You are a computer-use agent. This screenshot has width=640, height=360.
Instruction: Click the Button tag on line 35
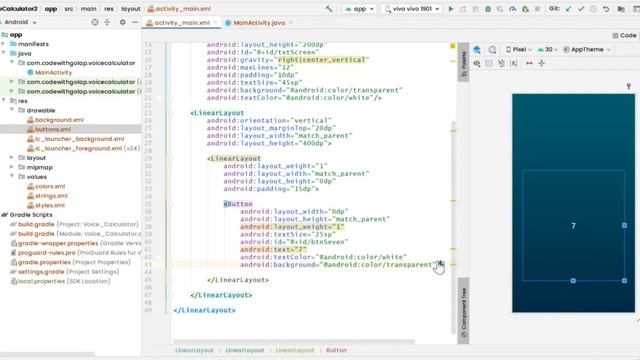pos(238,204)
